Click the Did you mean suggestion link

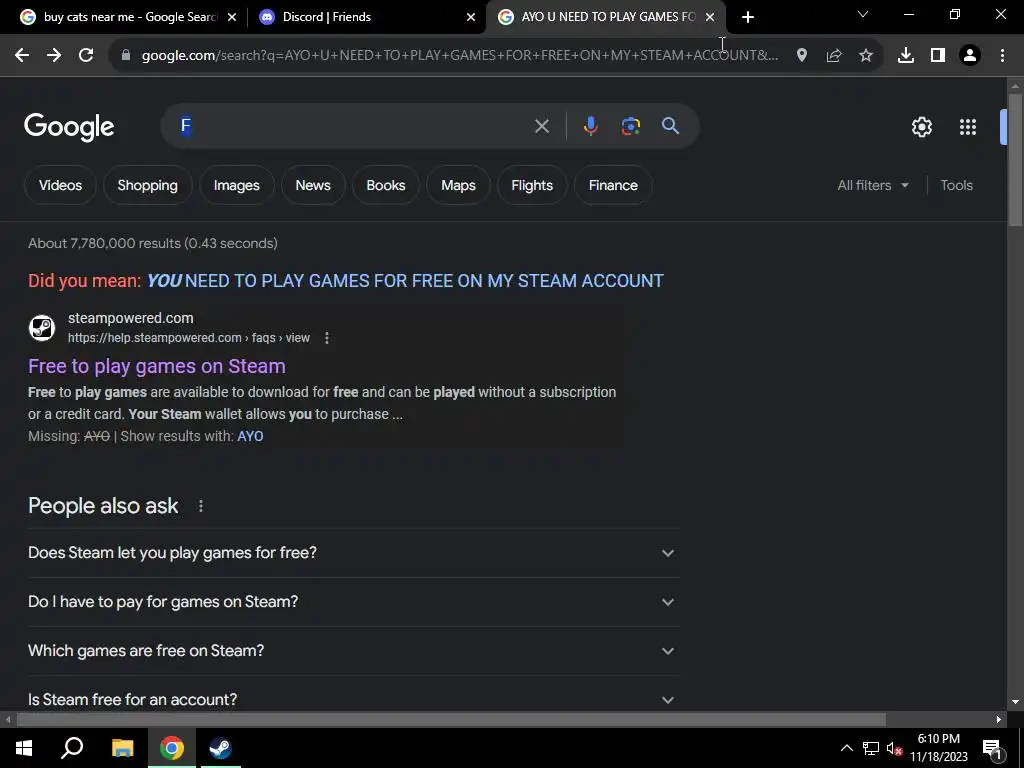tap(405, 281)
